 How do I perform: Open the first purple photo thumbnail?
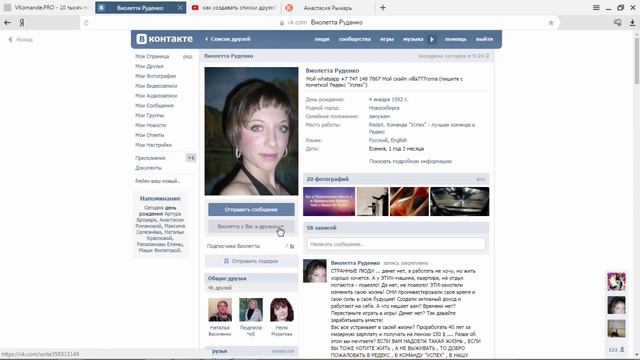point(329,201)
